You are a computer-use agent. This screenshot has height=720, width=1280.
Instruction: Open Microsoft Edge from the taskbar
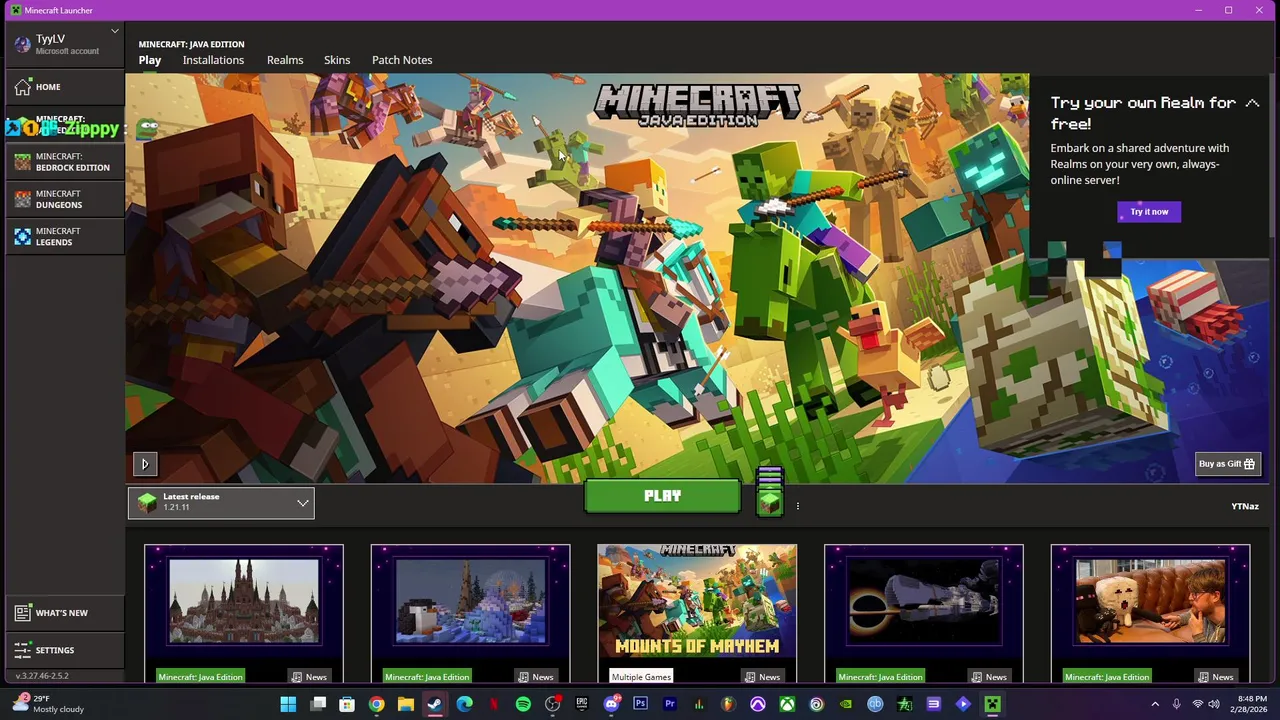point(464,704)
